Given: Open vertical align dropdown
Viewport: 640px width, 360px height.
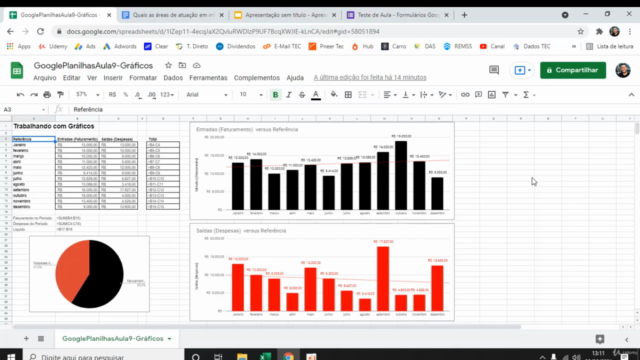Looking at the screenshot, I should (x=408, y=95).
